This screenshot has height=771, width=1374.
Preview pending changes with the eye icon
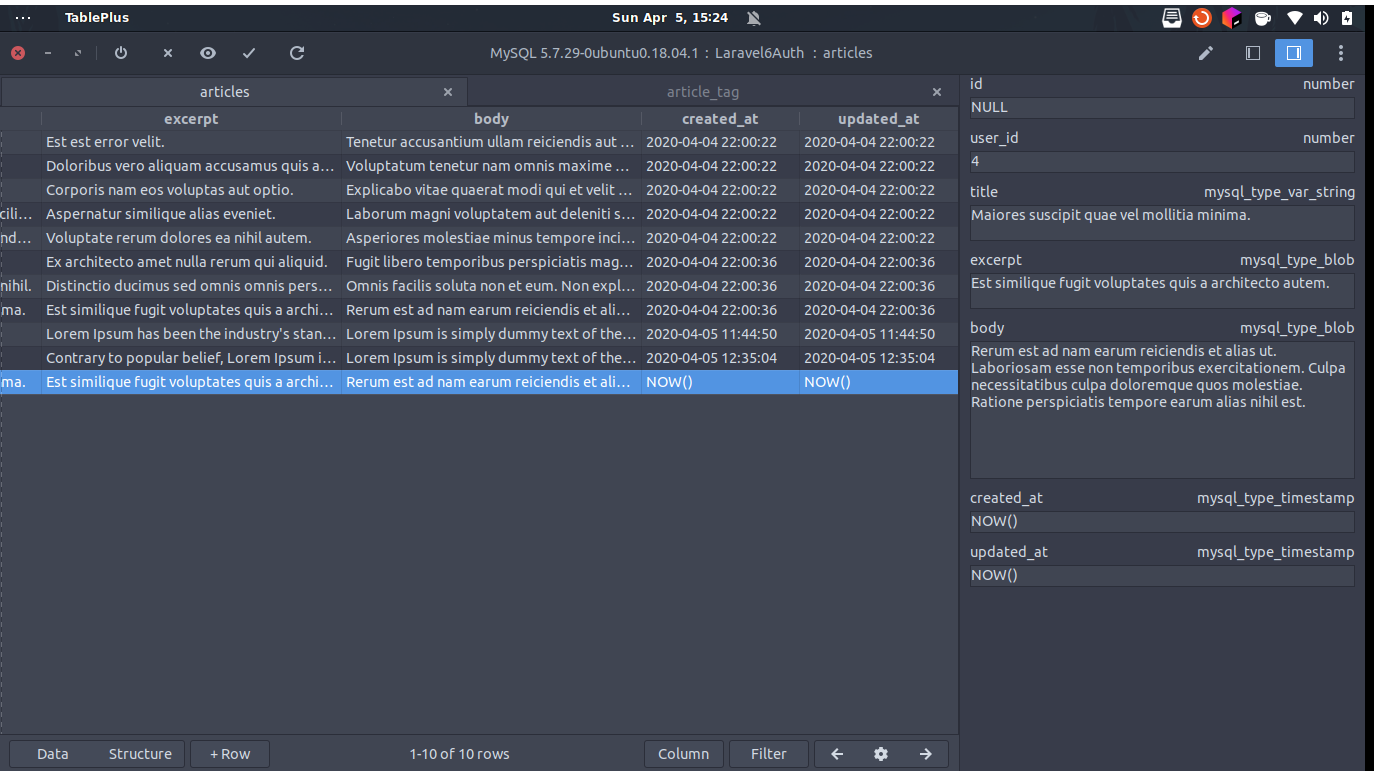coord(208,53)
